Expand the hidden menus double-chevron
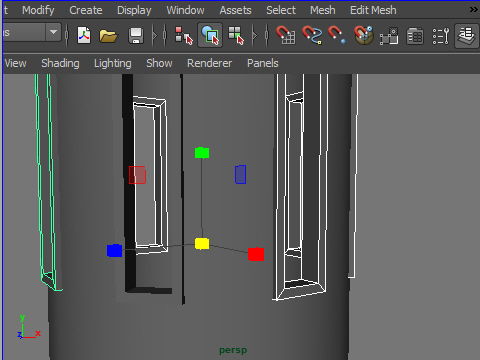The height and width of the screenshot is (360, 480). (x=474, y=10)
